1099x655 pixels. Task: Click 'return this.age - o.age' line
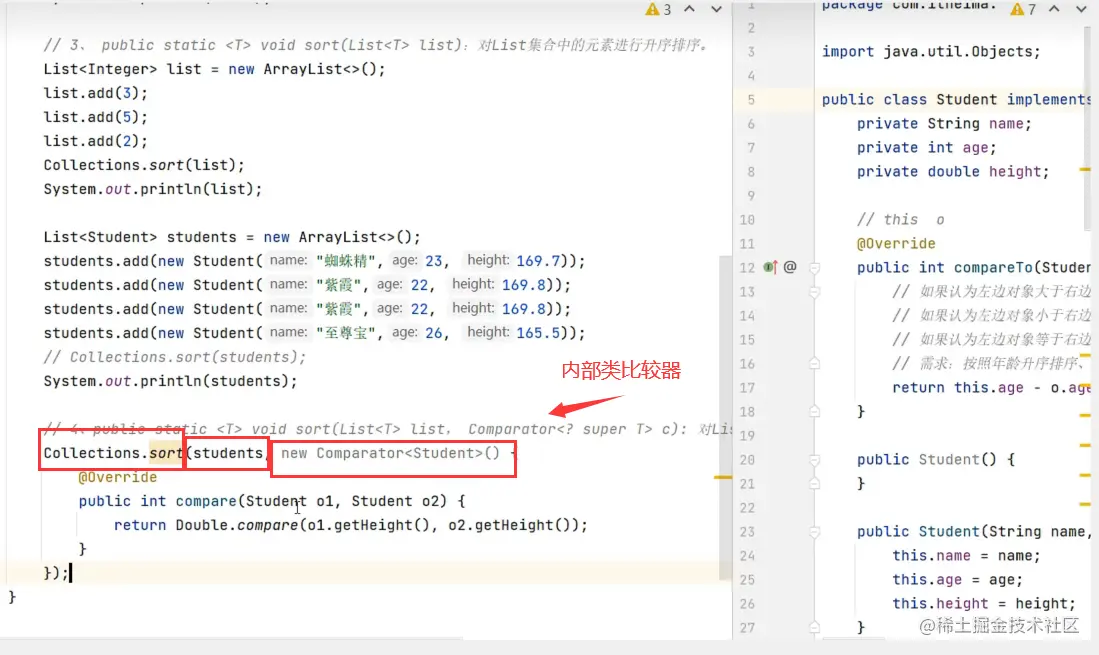coord(991,387)
